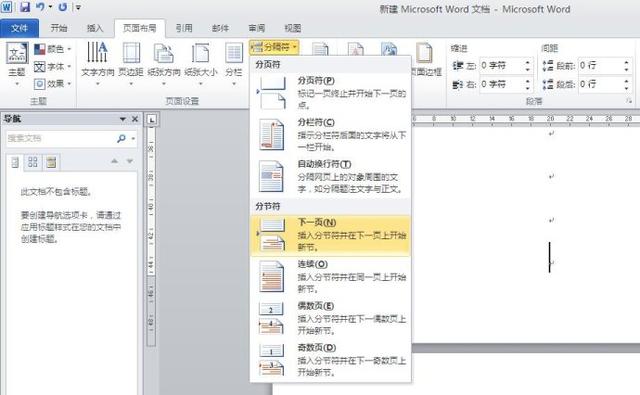The width and height of the screenshot is (640, 395).
Task: Click the 纸张大小 paper size icon
Action: pos(200,54)
